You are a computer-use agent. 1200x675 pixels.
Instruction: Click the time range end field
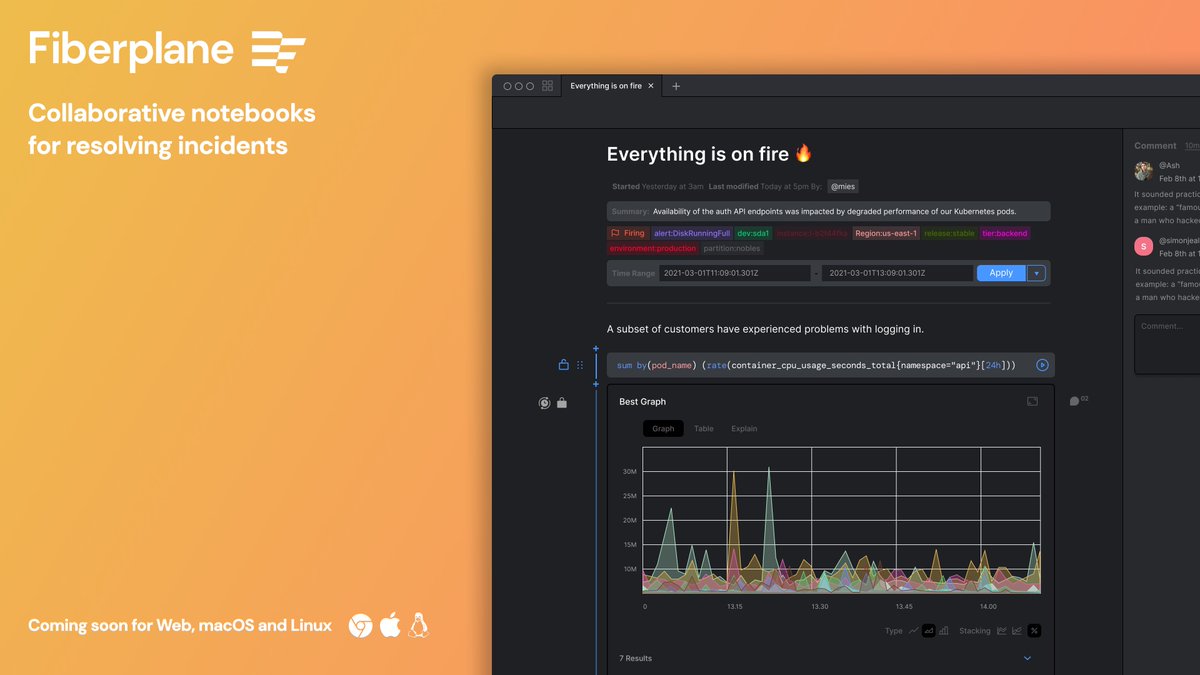[897, 273]
